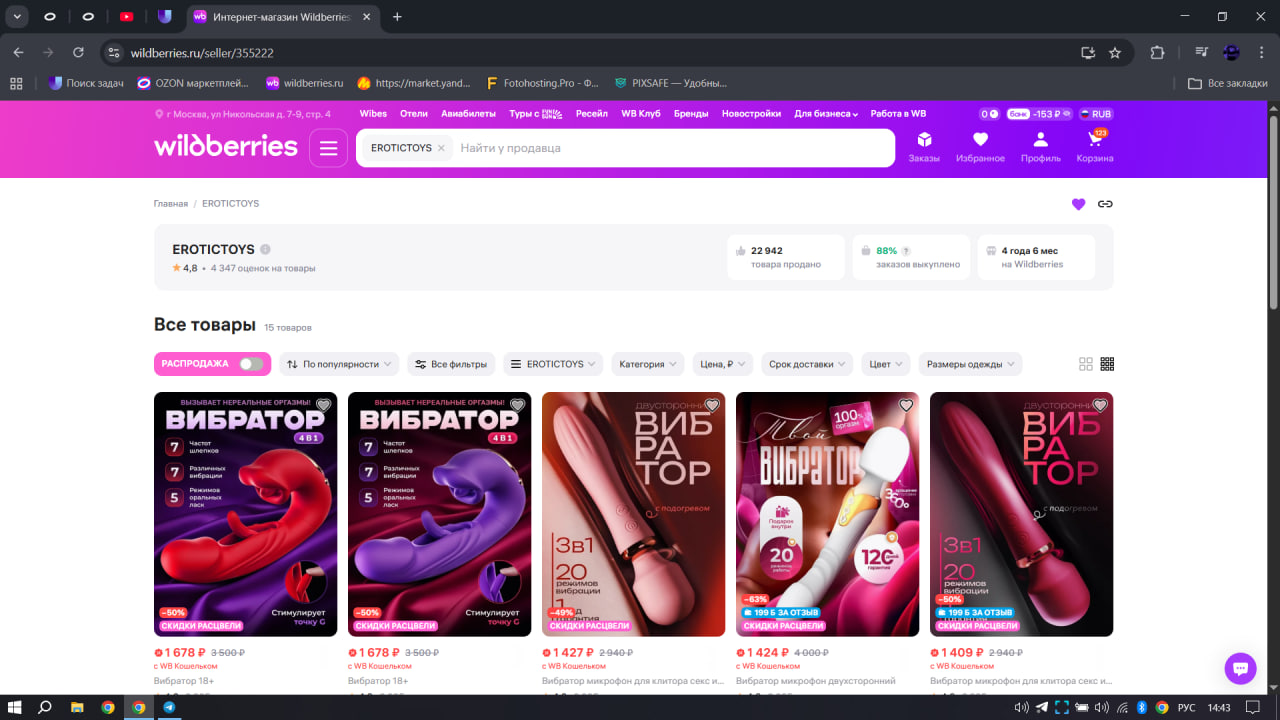
Task: Open Chrome extensions puzzle icon
Action: click(1158, 53)
